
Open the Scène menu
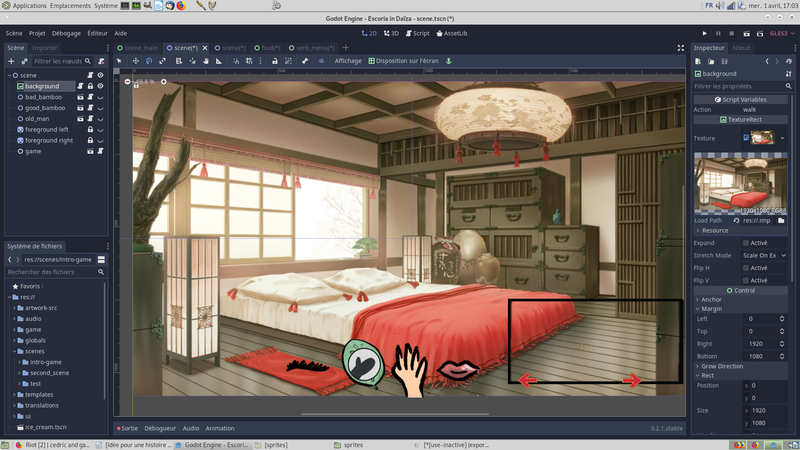coord(14,34)
